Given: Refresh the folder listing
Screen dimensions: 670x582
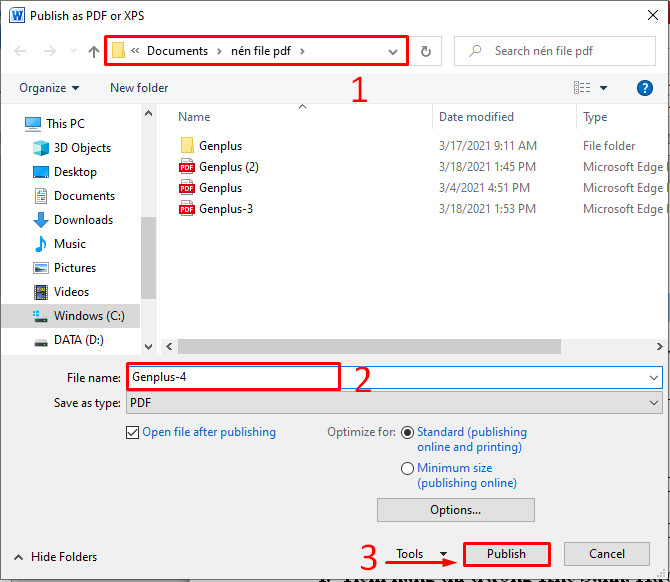Looking at the screenshot, I should click(x=426, y=51).
